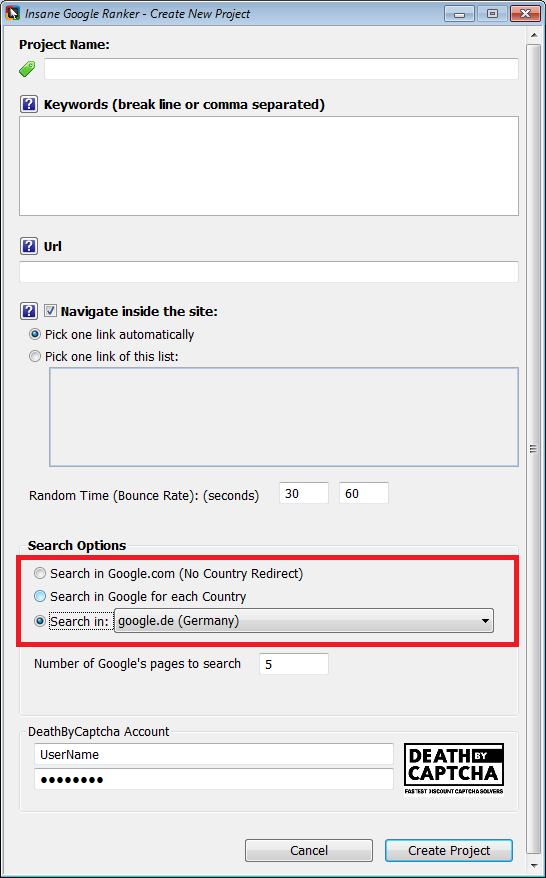Screen dimensions: 546x878
Task: Click the DeathByCaptcha UserName field
Action: 214,754
